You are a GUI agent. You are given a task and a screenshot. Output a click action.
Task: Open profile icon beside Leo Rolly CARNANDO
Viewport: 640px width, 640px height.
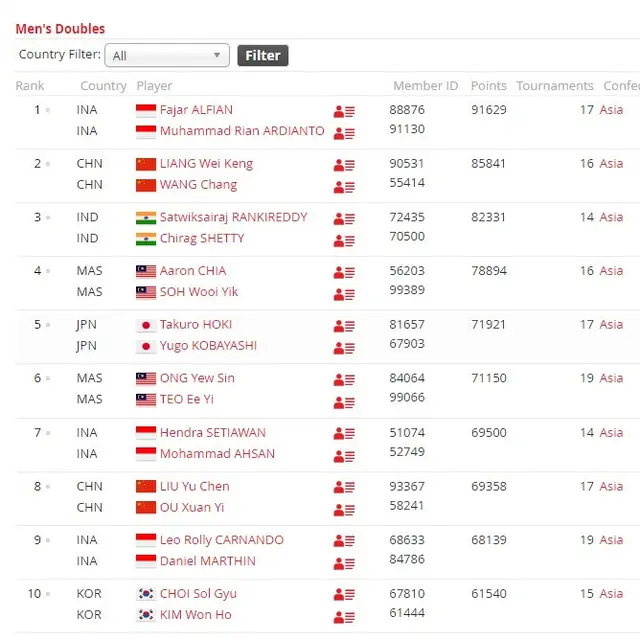pos(344,541)
